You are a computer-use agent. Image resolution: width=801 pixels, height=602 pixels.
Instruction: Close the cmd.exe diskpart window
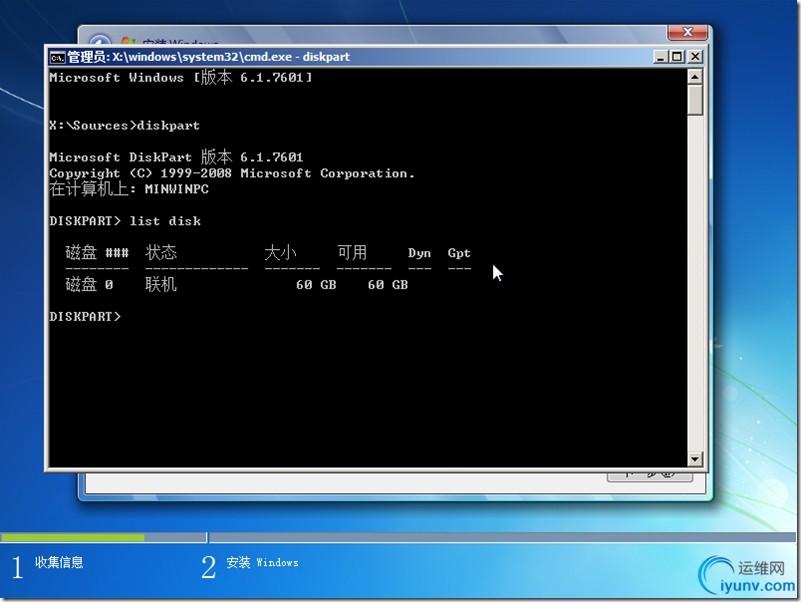tap(695, 57)
